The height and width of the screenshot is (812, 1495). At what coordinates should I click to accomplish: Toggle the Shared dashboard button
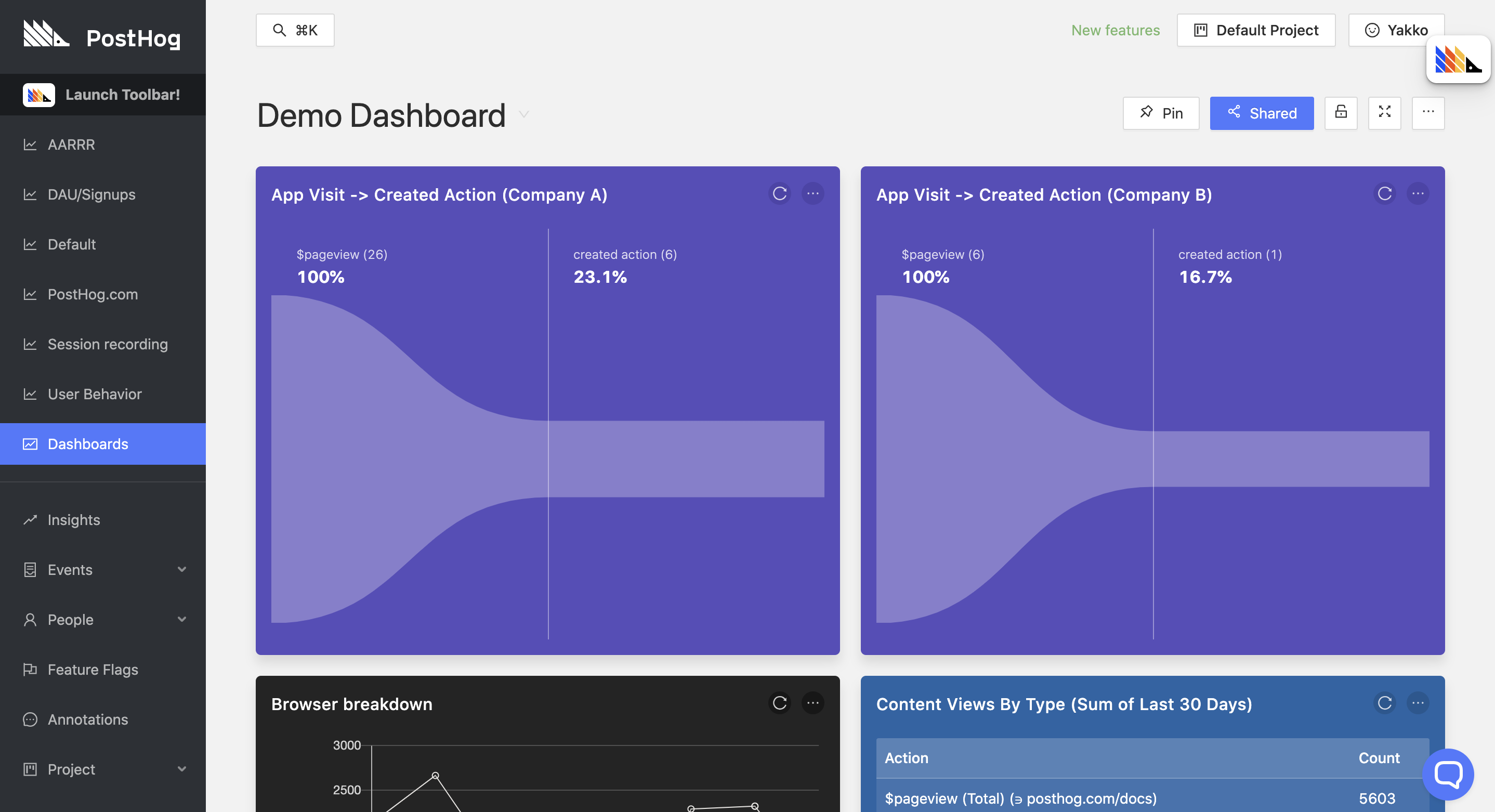1261,113
